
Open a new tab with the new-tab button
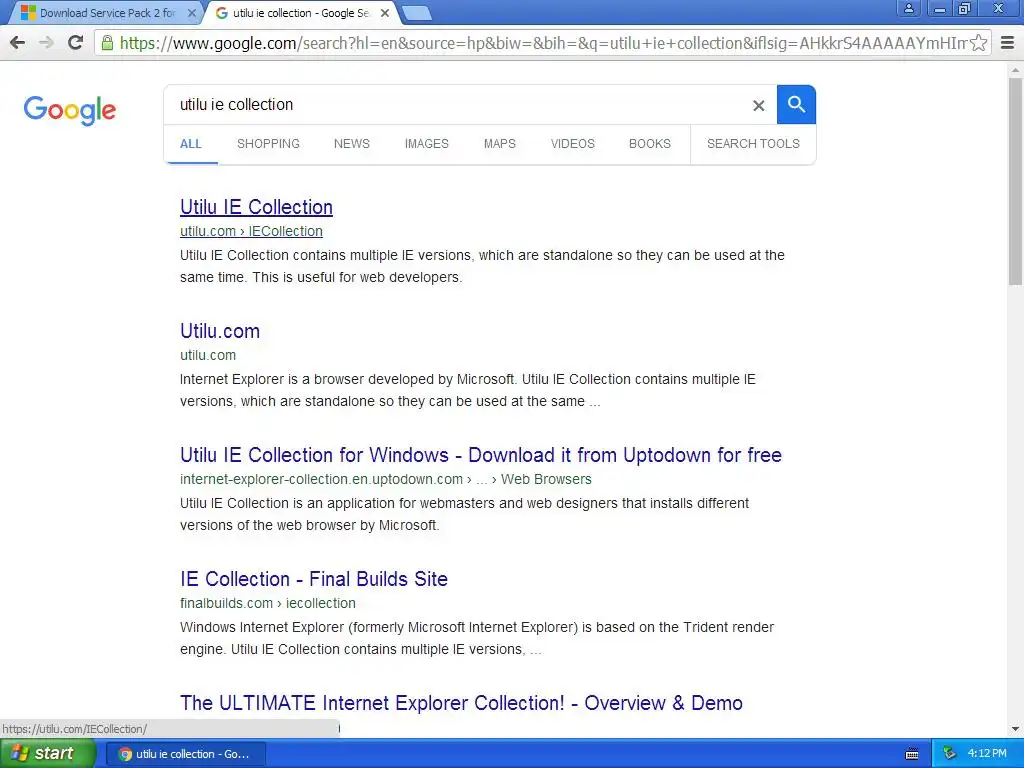(x=416, y=13)
